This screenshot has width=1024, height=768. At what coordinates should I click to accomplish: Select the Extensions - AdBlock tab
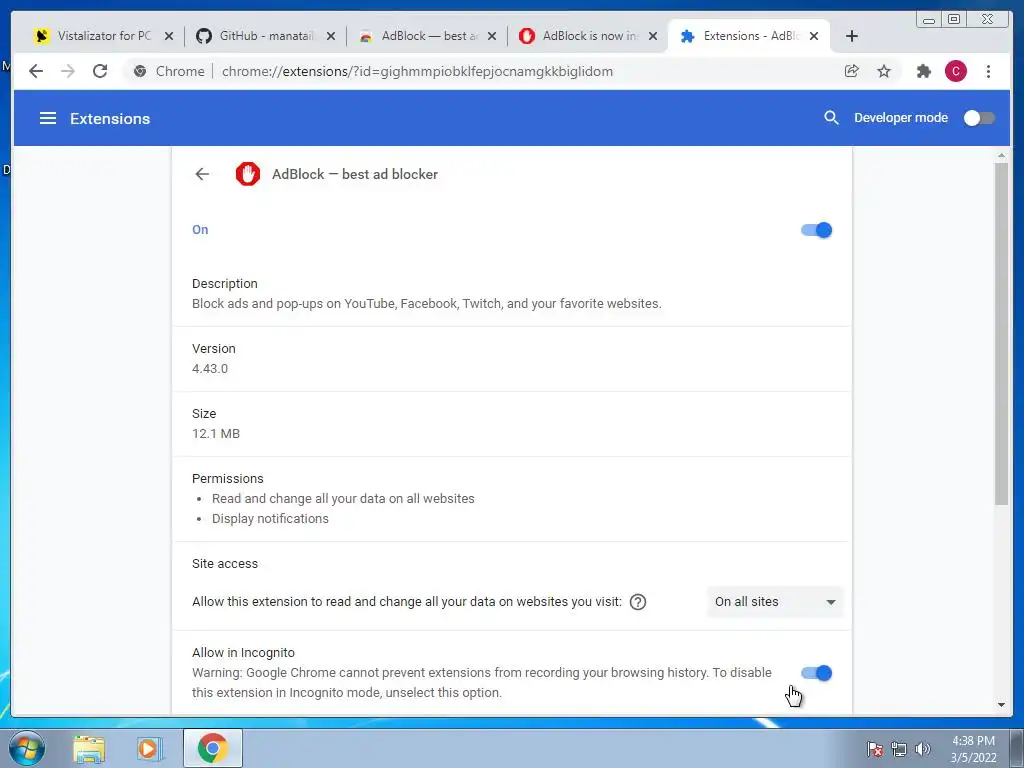749,36
